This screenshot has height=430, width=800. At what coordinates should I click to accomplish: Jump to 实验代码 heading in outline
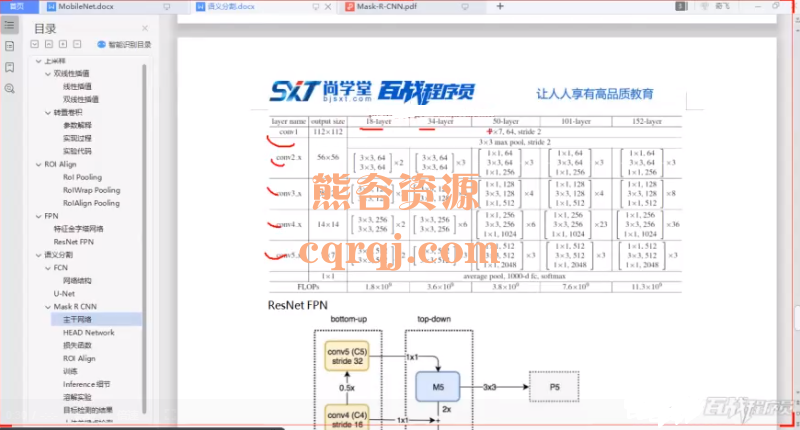pyautogui.click(x=77, y=151)
